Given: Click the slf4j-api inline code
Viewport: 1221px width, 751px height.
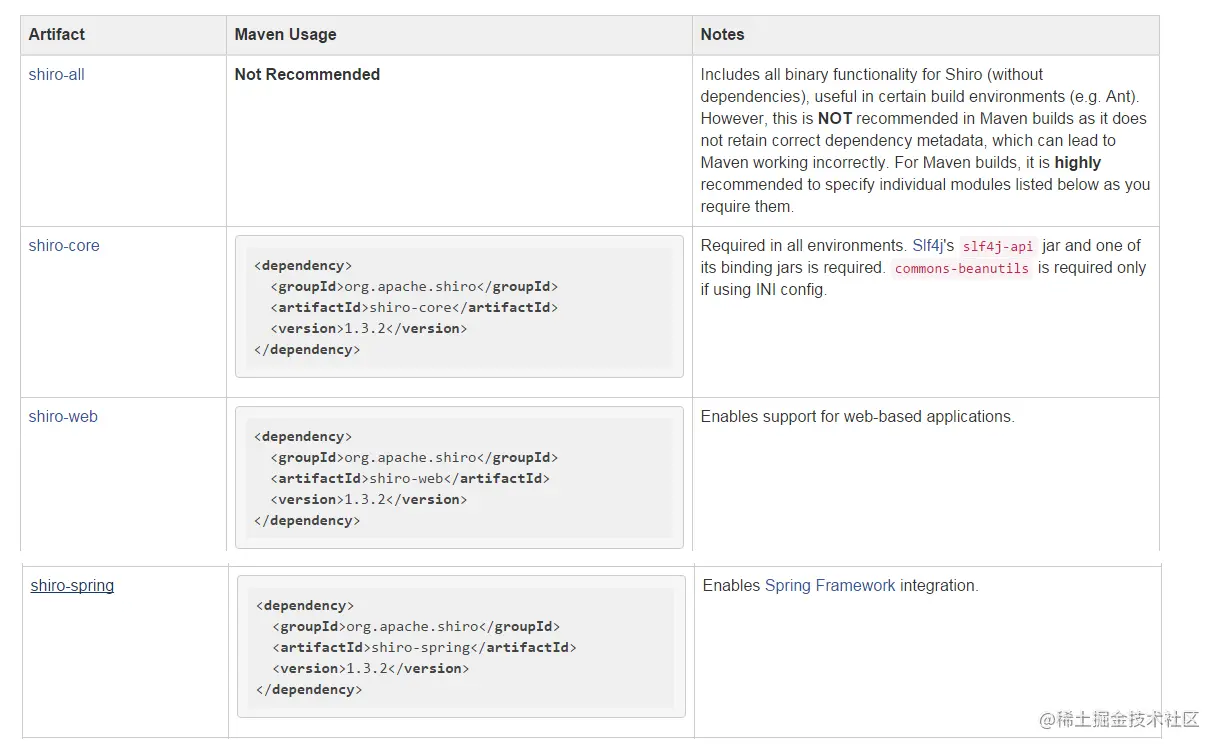Looking at the screenshot, I should tap(998, 246).
